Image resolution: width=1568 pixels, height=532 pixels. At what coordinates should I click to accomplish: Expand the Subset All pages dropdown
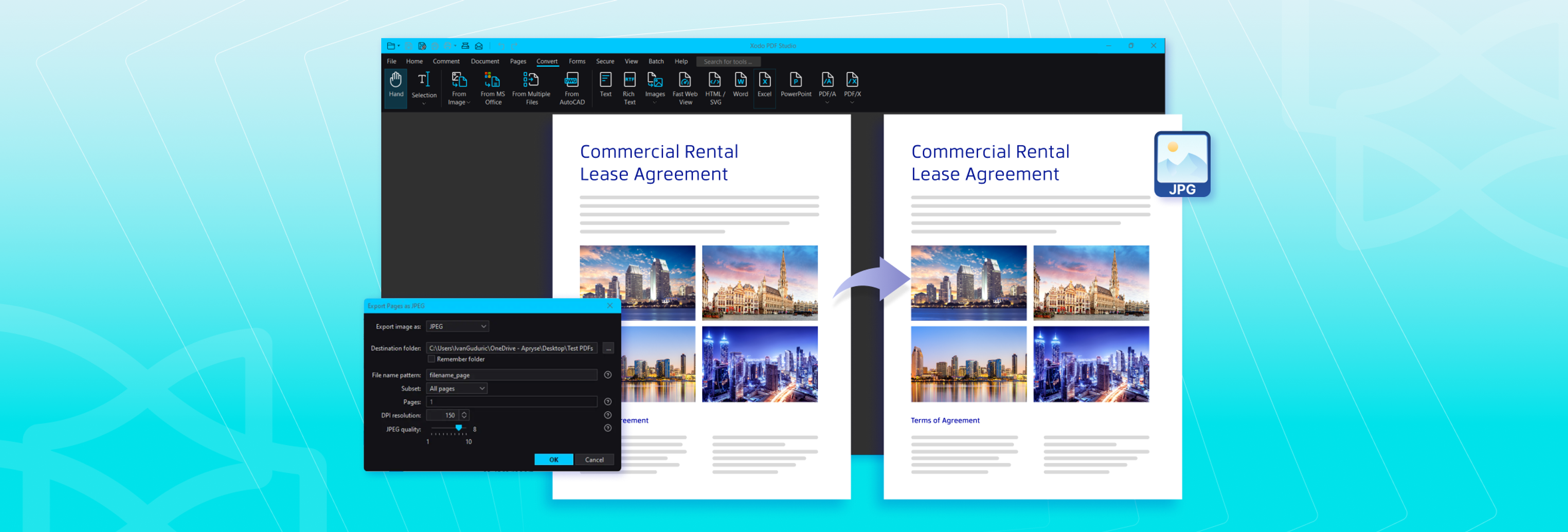pyautogui.click(x=457, y=388)
